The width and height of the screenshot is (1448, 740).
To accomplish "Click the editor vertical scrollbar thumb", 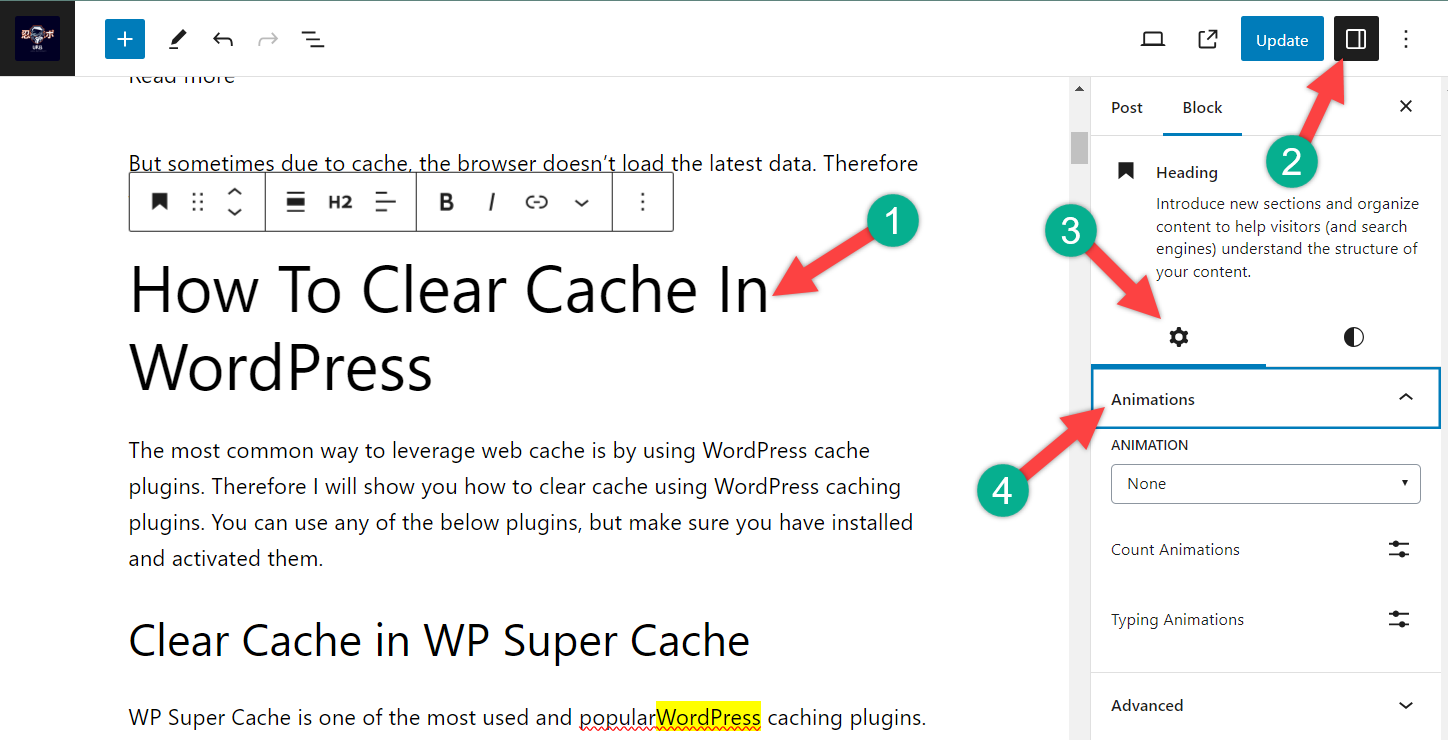I will point(1079,147).
